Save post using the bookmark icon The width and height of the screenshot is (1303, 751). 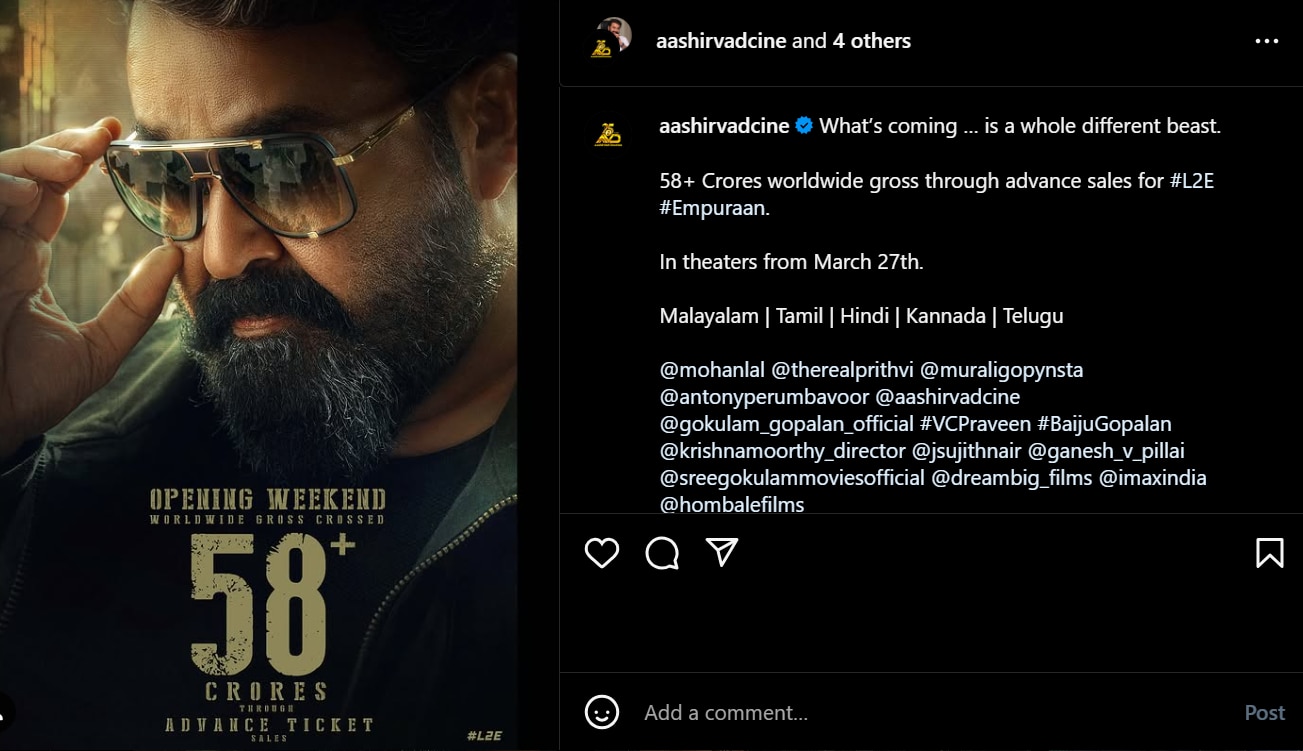tap(1269, 553)
